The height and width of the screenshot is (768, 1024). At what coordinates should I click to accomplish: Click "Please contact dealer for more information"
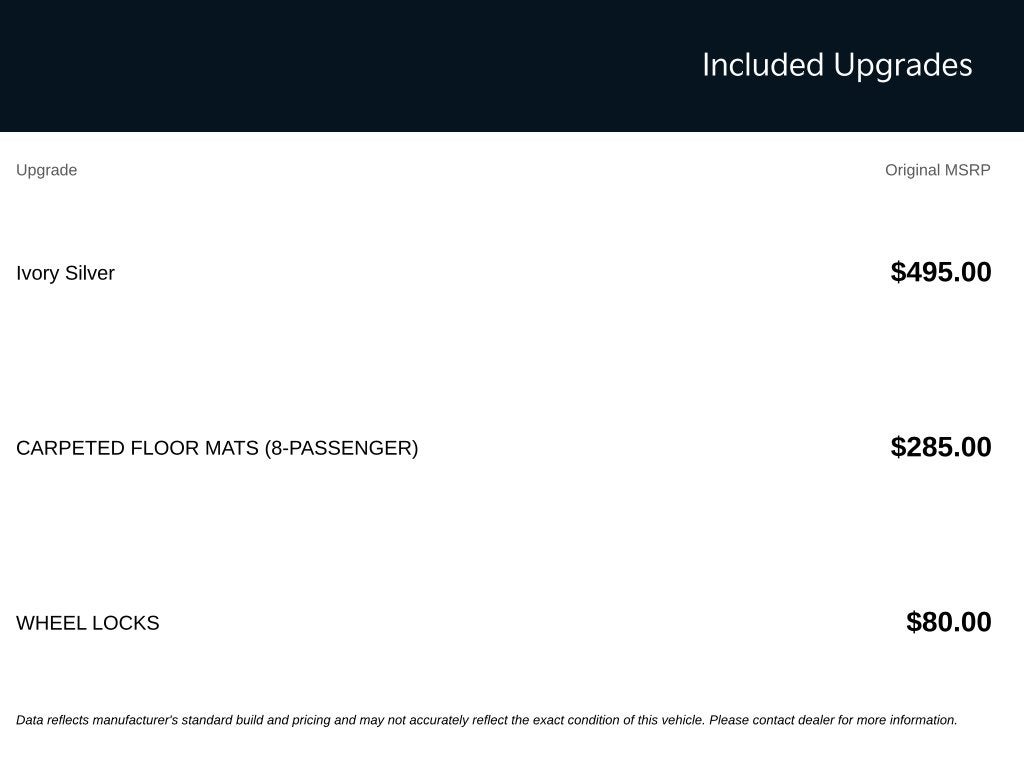pyautogui.click(x=833, y=720)
